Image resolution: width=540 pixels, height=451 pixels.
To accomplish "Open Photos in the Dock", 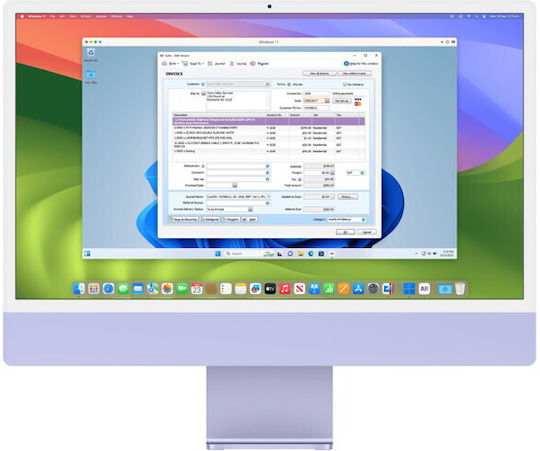I will (x=167, y=289).
